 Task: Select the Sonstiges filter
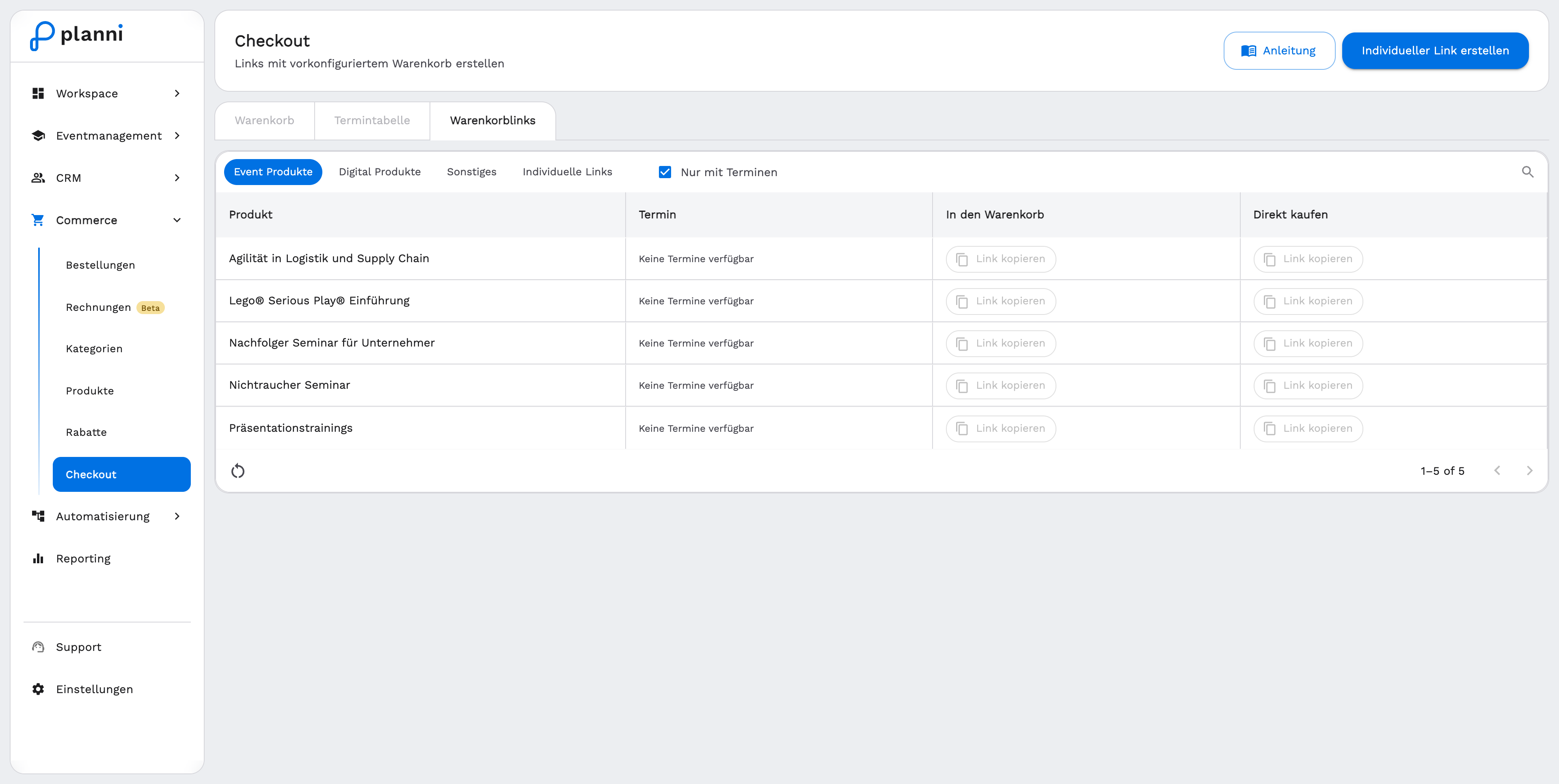coord(471,172)
